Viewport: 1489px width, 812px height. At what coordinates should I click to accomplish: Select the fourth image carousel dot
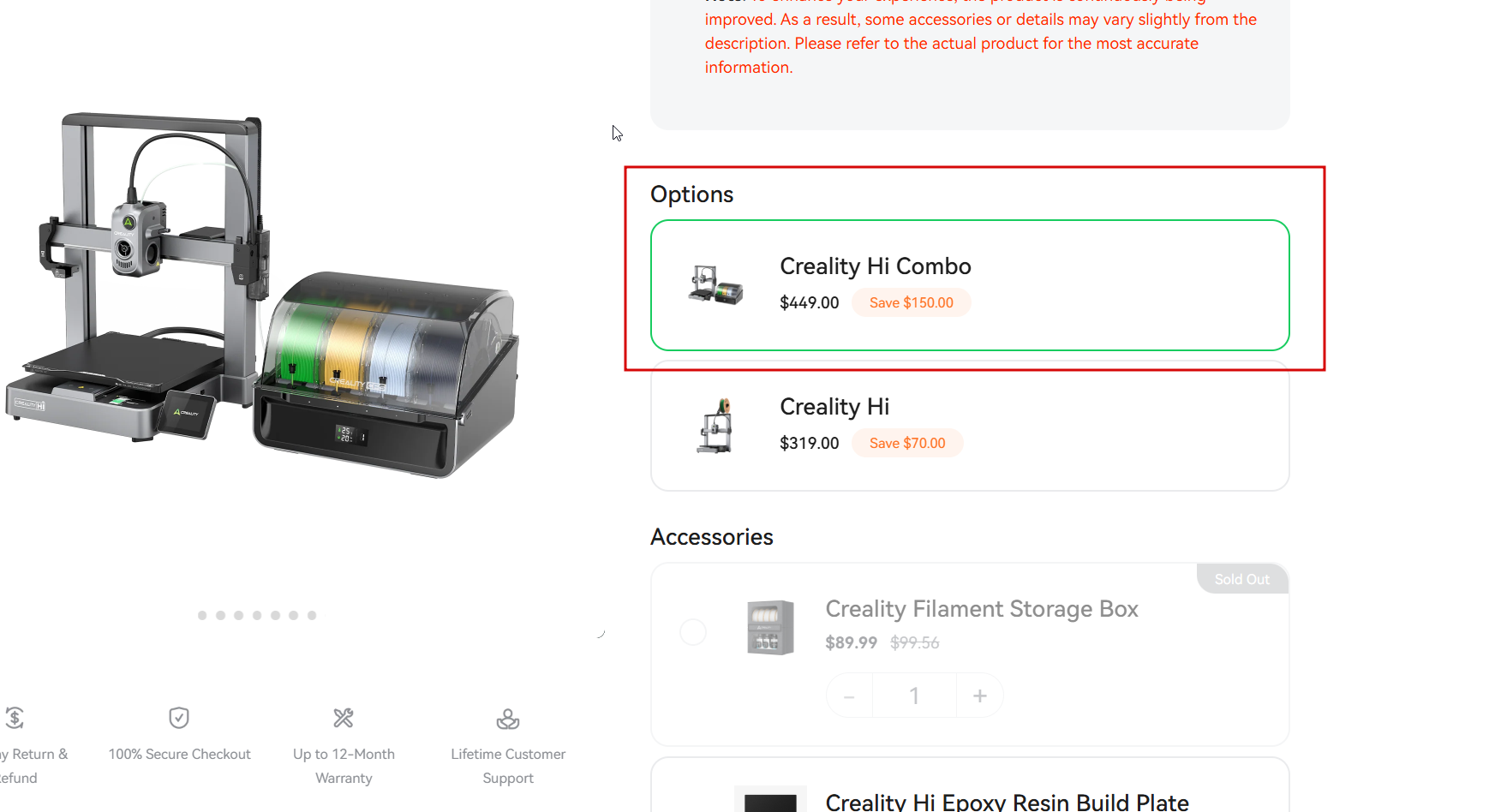[x=257, y=615]
